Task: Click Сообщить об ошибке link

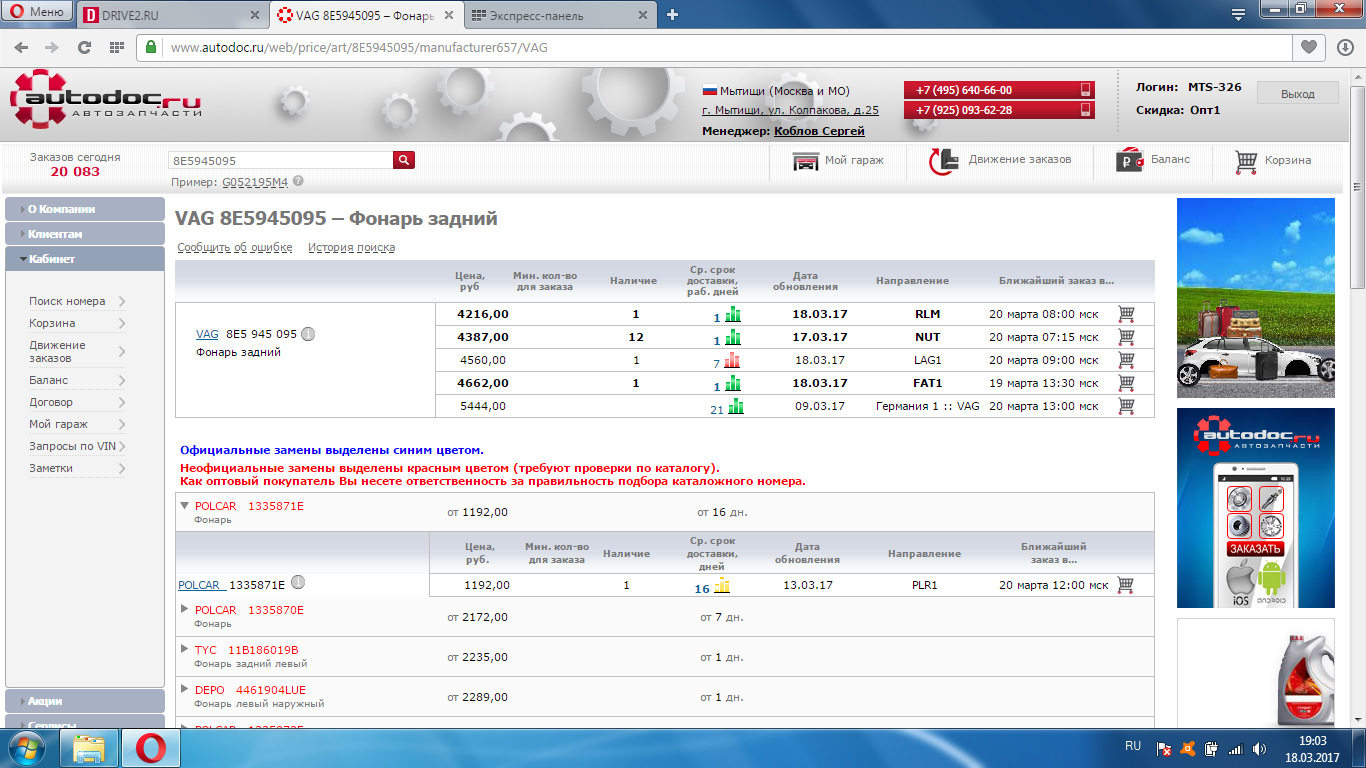Action: [234, 247]
